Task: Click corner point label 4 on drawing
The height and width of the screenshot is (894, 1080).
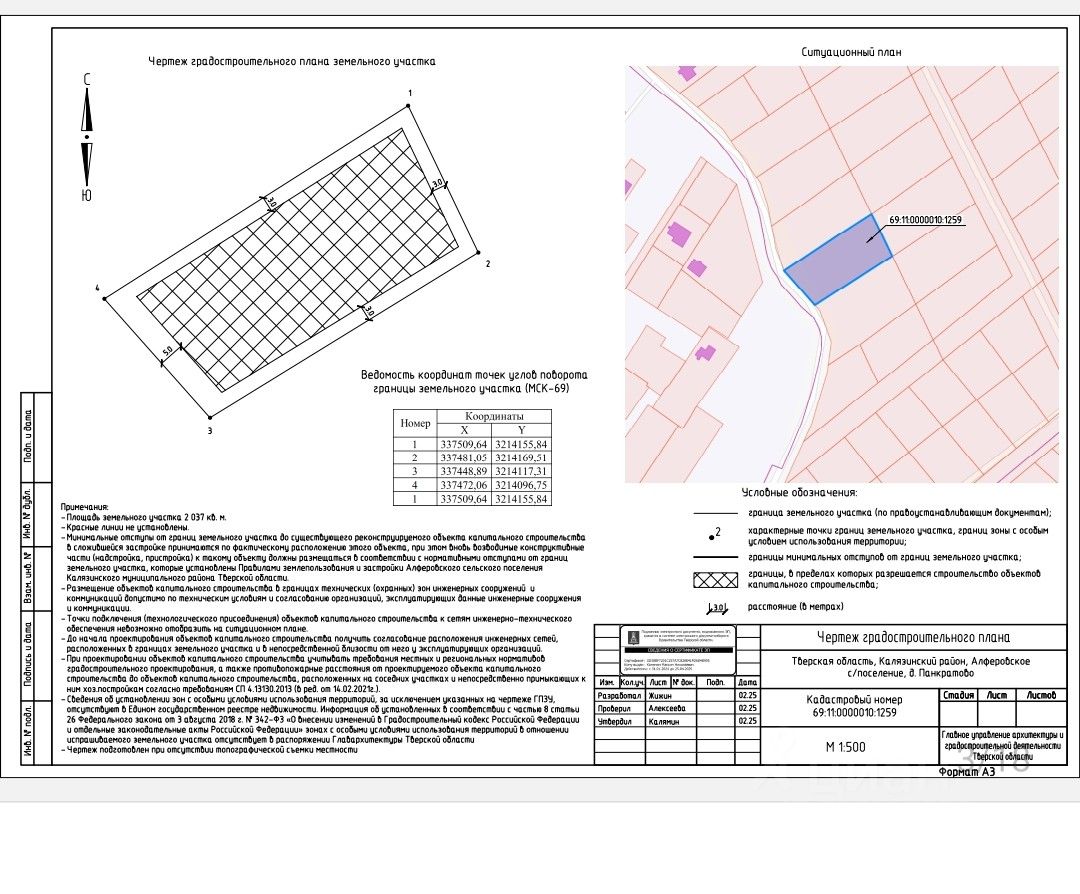Action: tap(98, 288)
